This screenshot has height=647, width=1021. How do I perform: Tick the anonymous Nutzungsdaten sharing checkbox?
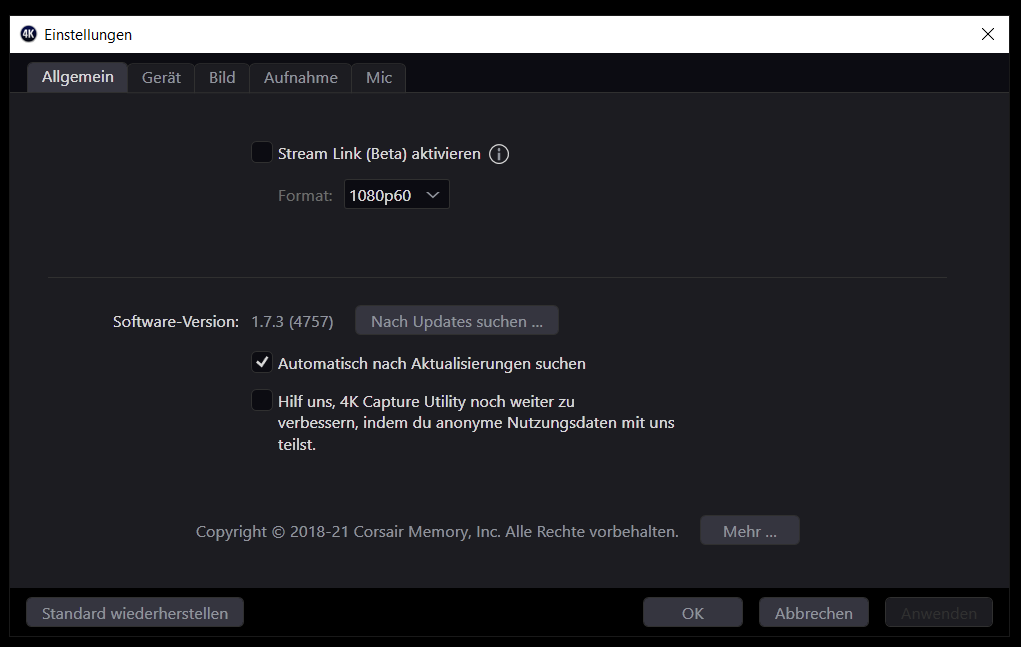[262, 401]
